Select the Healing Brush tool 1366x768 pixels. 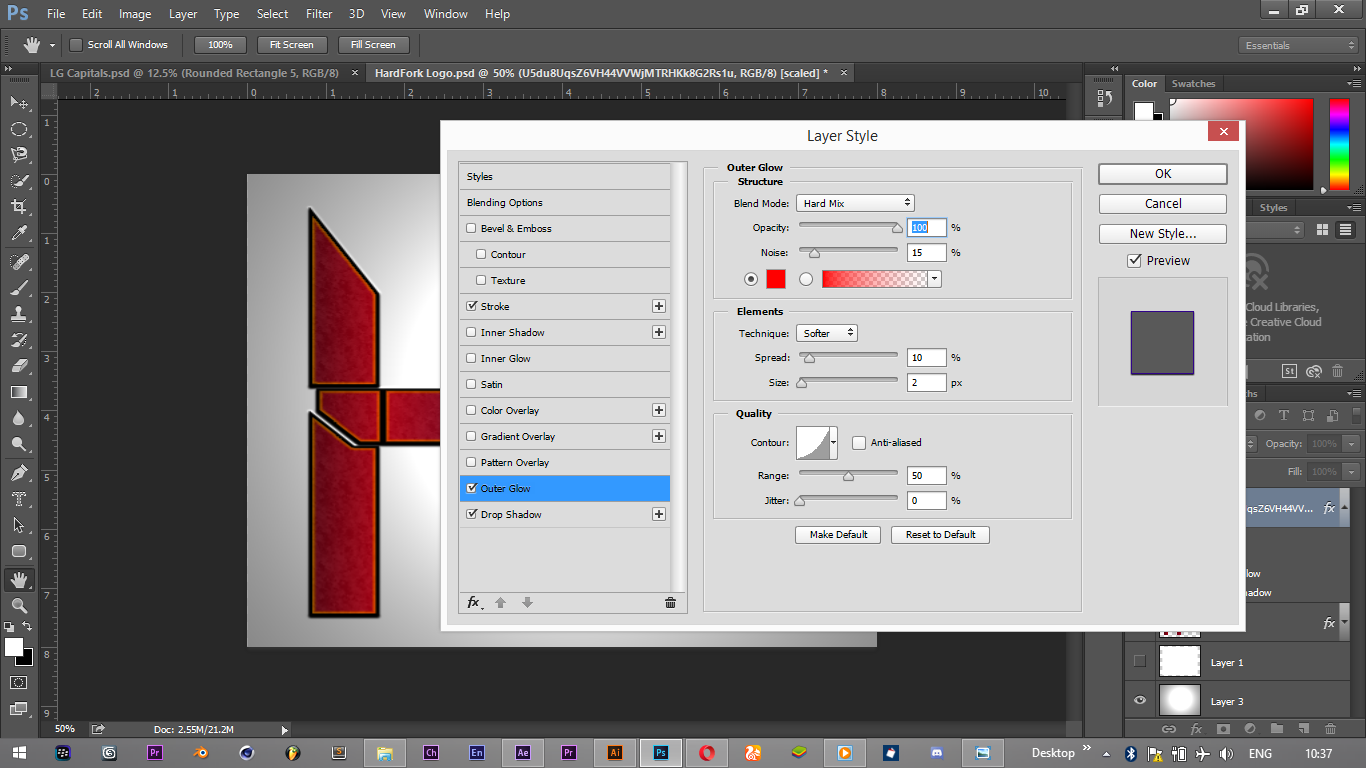pyautogui.click(x=19, y=262)
